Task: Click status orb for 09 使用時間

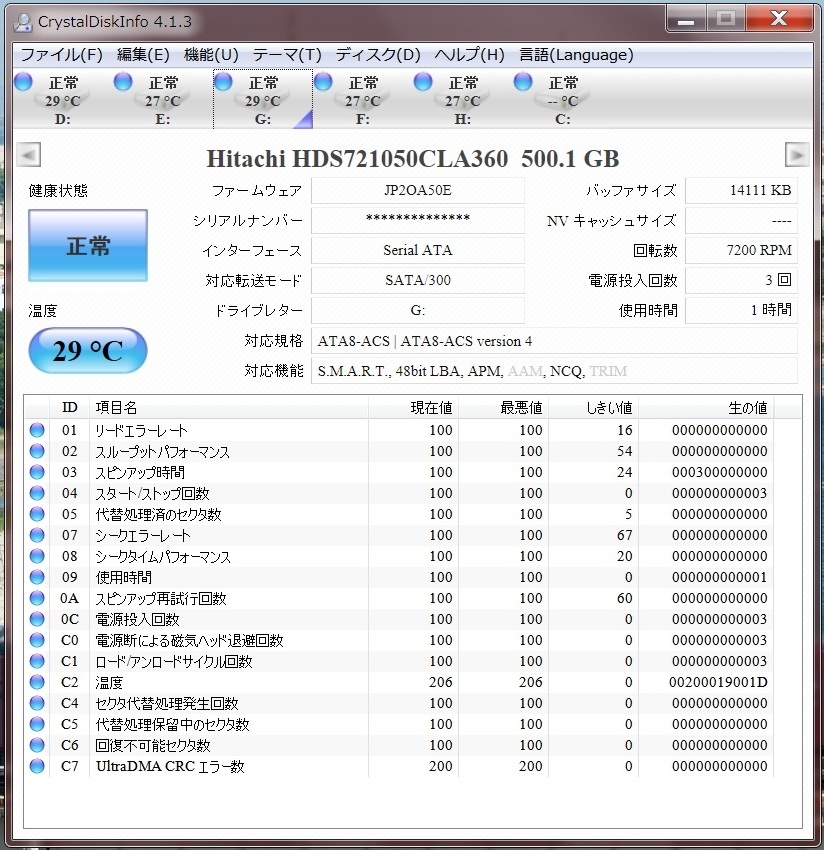Action: tap(37, 577)
